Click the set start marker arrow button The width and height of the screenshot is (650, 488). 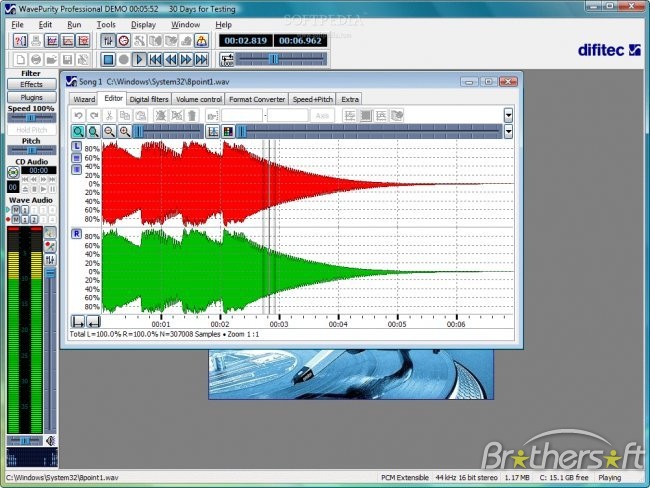tap(78, 322)
